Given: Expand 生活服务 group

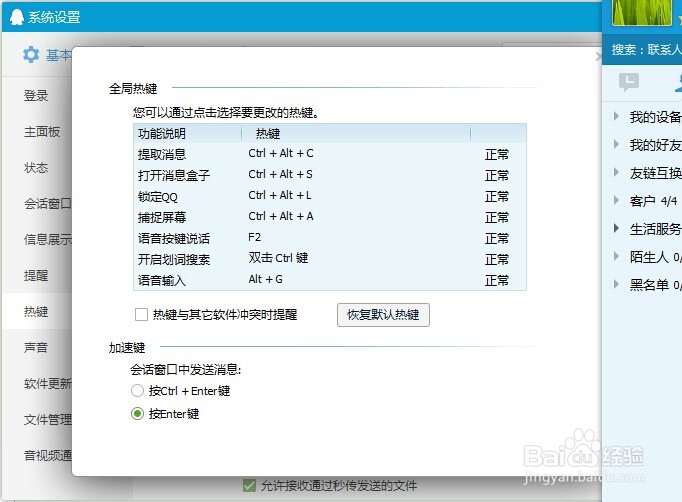Looking at the screenshot, I should point(616,228).
